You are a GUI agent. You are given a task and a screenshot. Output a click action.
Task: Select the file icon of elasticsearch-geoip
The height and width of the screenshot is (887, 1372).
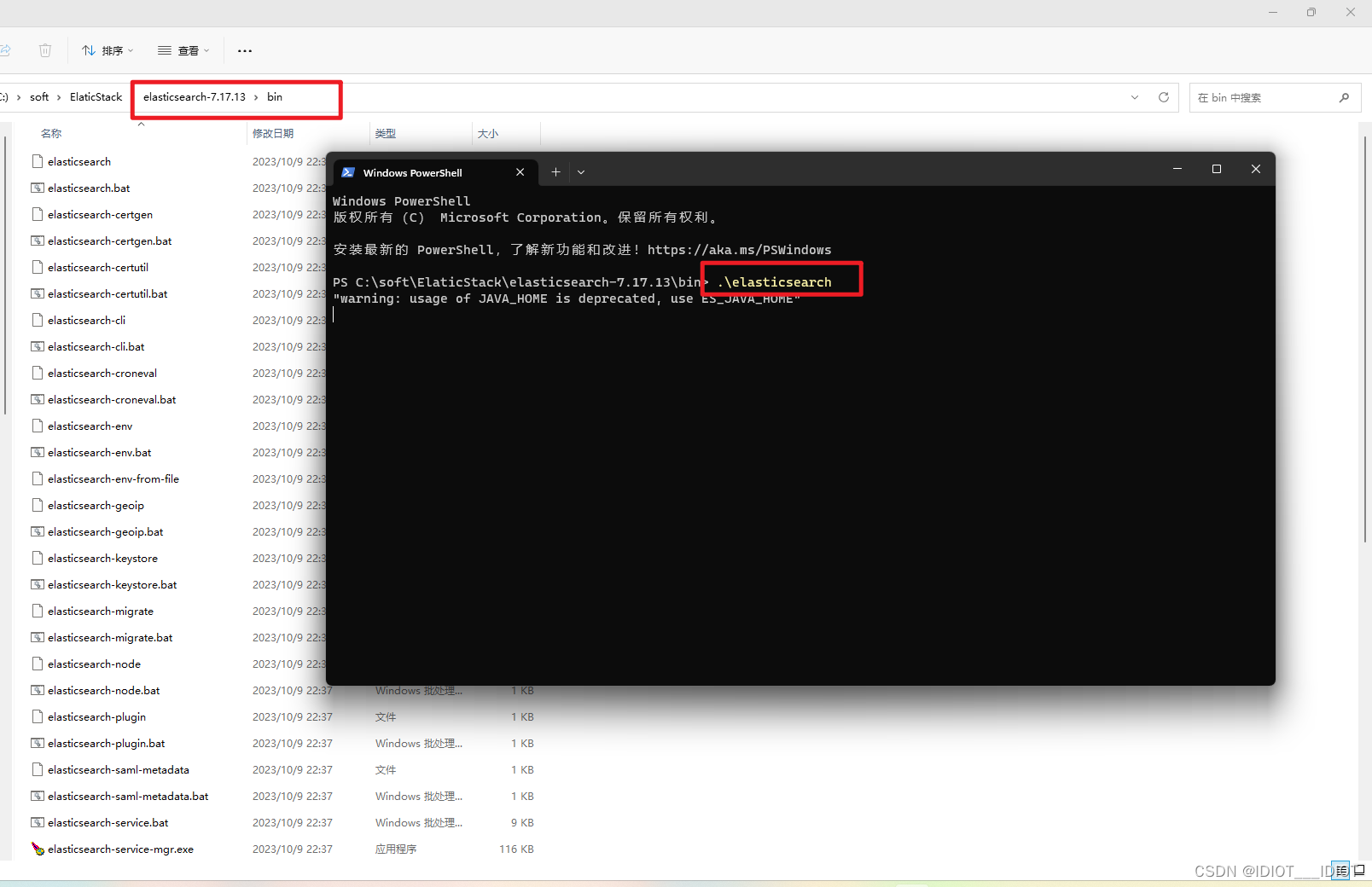tap(38, 505)
